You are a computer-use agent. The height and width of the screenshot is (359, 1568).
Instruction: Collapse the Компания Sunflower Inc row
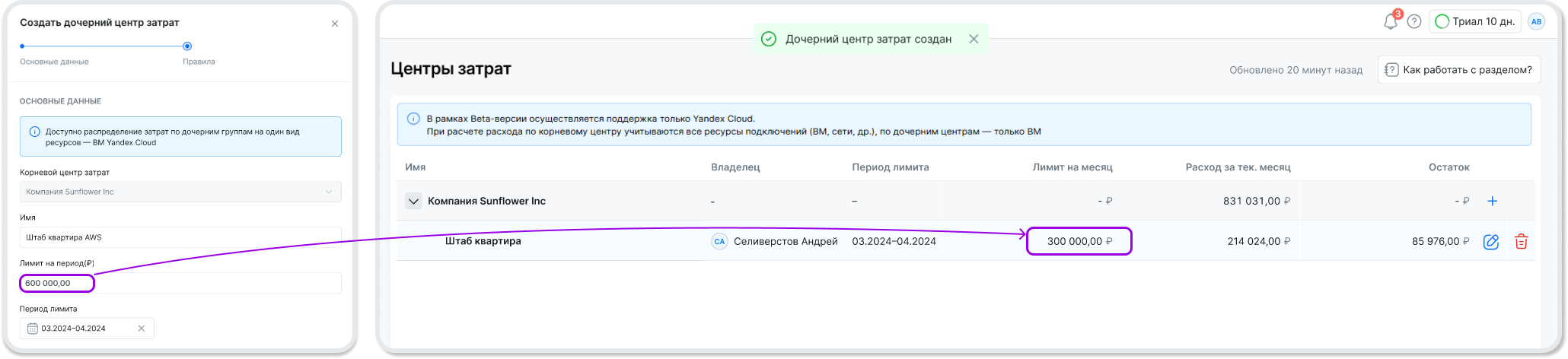pos(413,202)
